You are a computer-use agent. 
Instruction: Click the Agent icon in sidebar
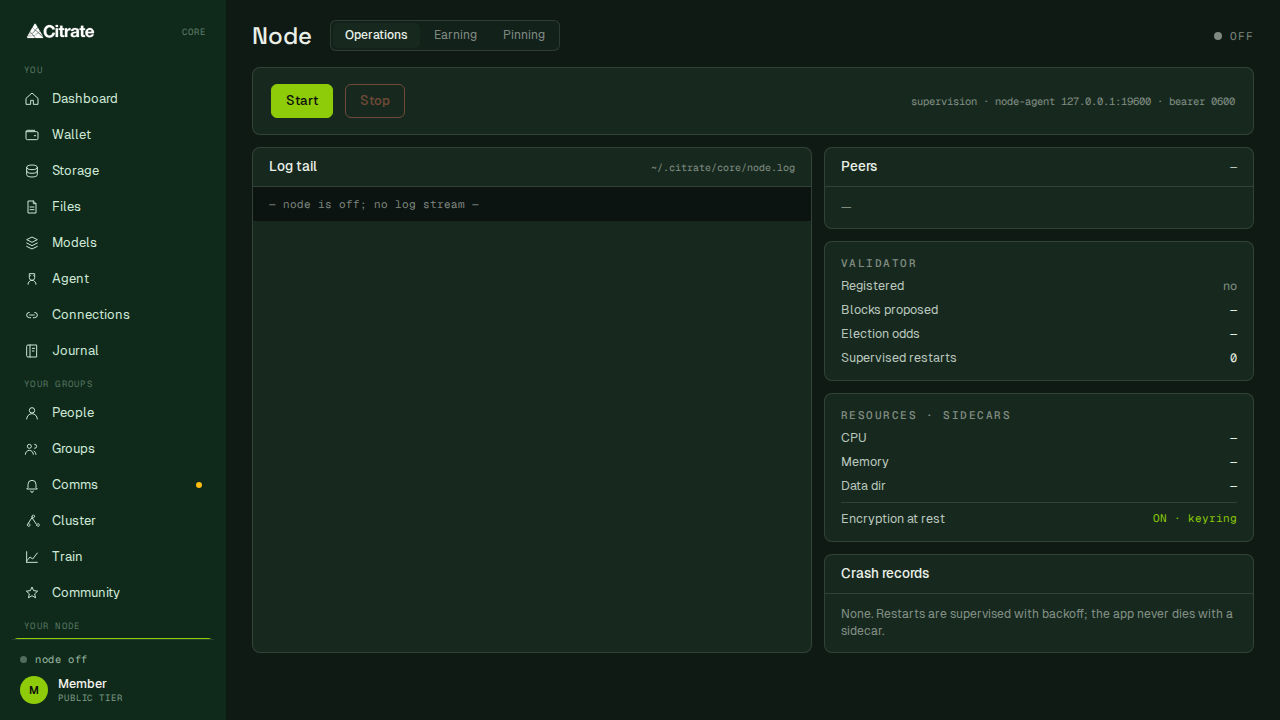click(32, 279)
